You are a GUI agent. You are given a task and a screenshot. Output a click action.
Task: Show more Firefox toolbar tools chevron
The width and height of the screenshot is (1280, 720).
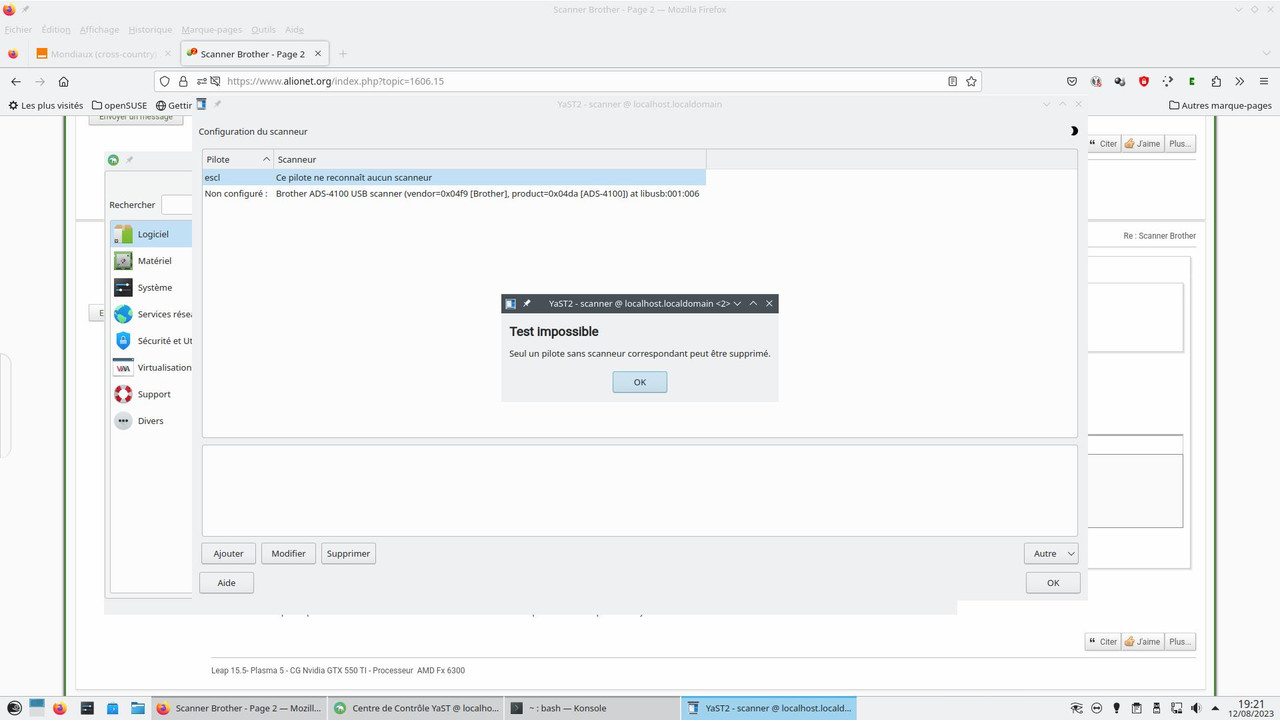point(1240,81)
